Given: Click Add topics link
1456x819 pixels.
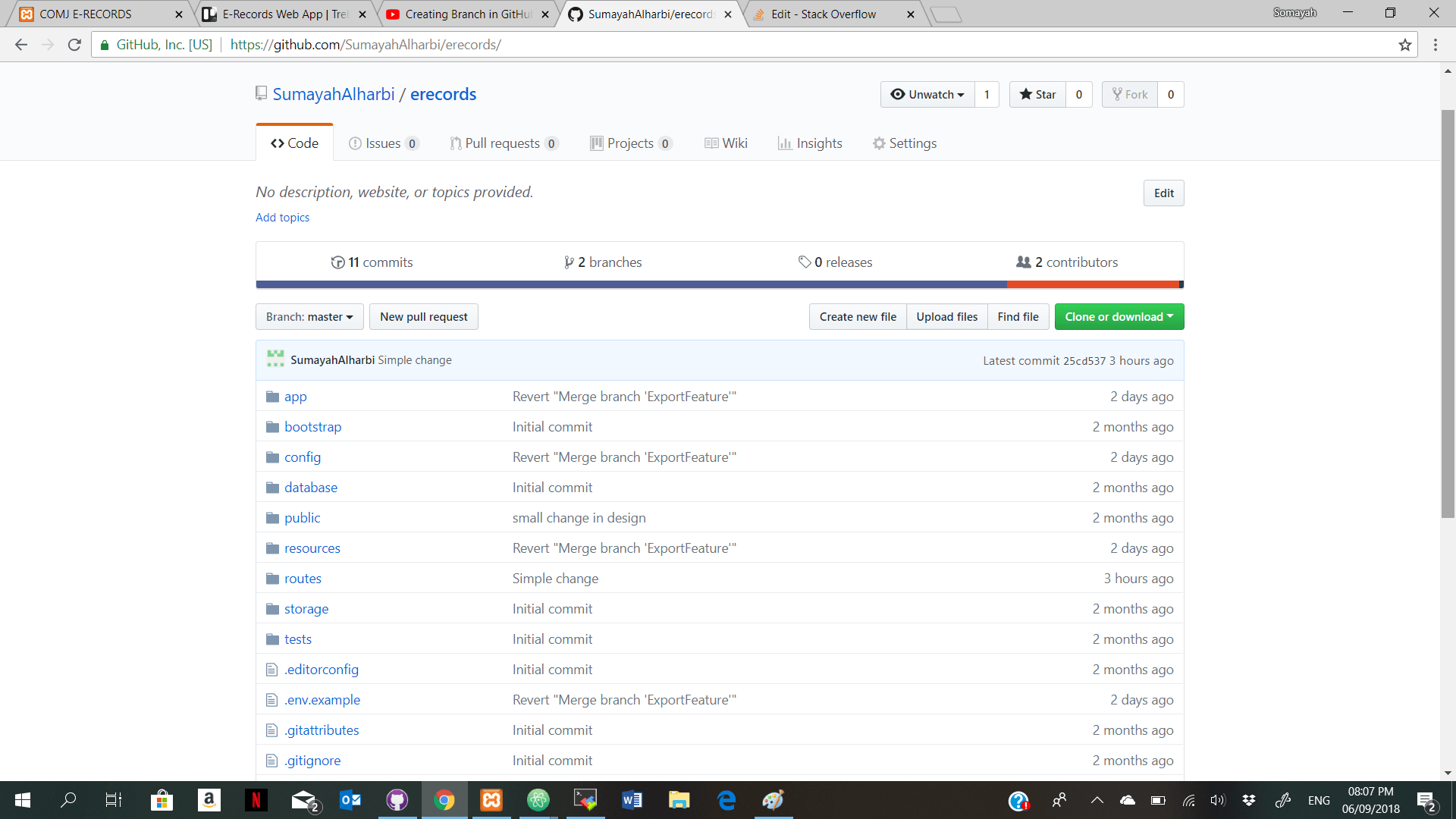Looking at the screenshot, I should pyautogui.click(x=283, y=218).
